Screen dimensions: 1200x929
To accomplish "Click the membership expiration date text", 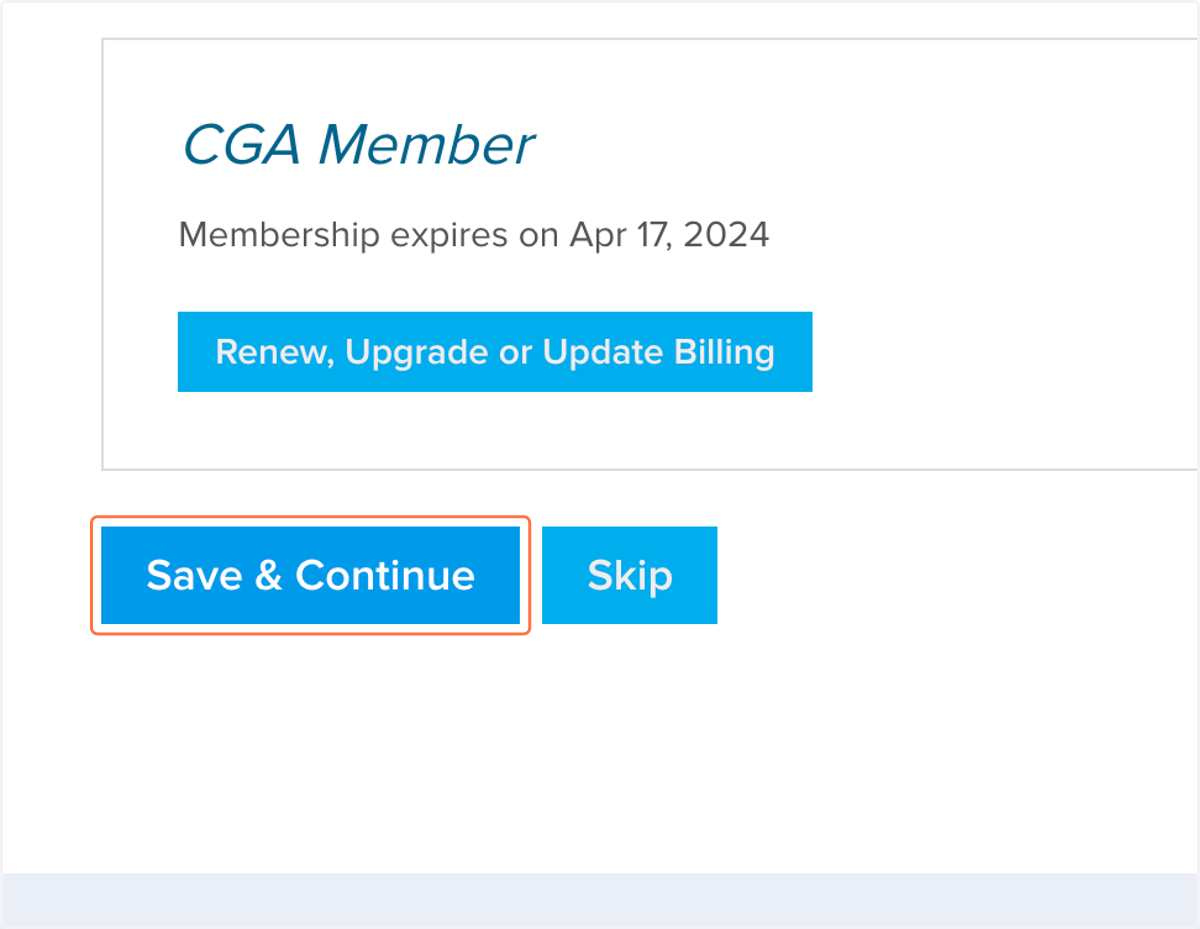I will [474, 235].
